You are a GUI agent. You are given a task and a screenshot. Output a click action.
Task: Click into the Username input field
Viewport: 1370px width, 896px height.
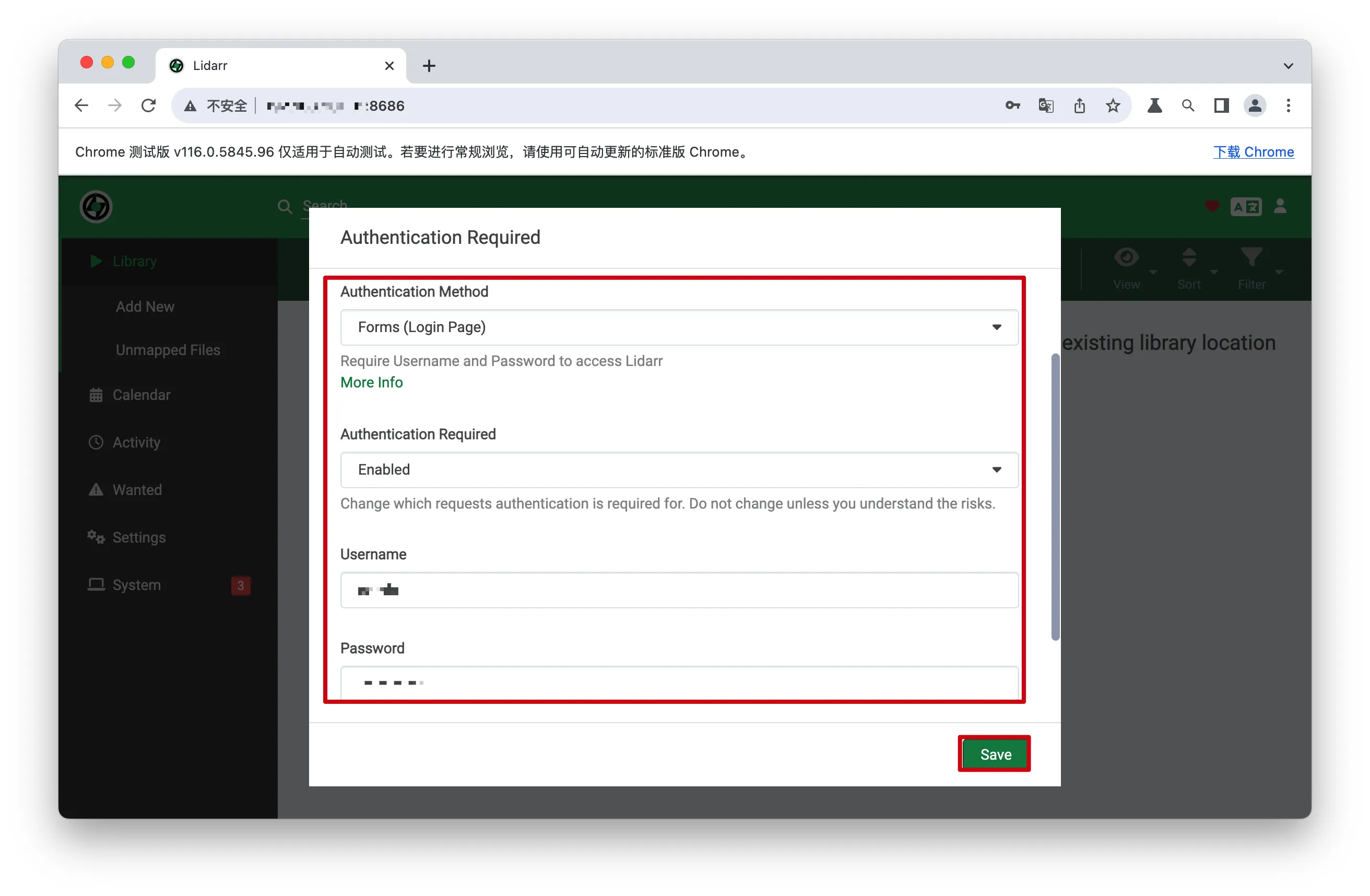679,590
